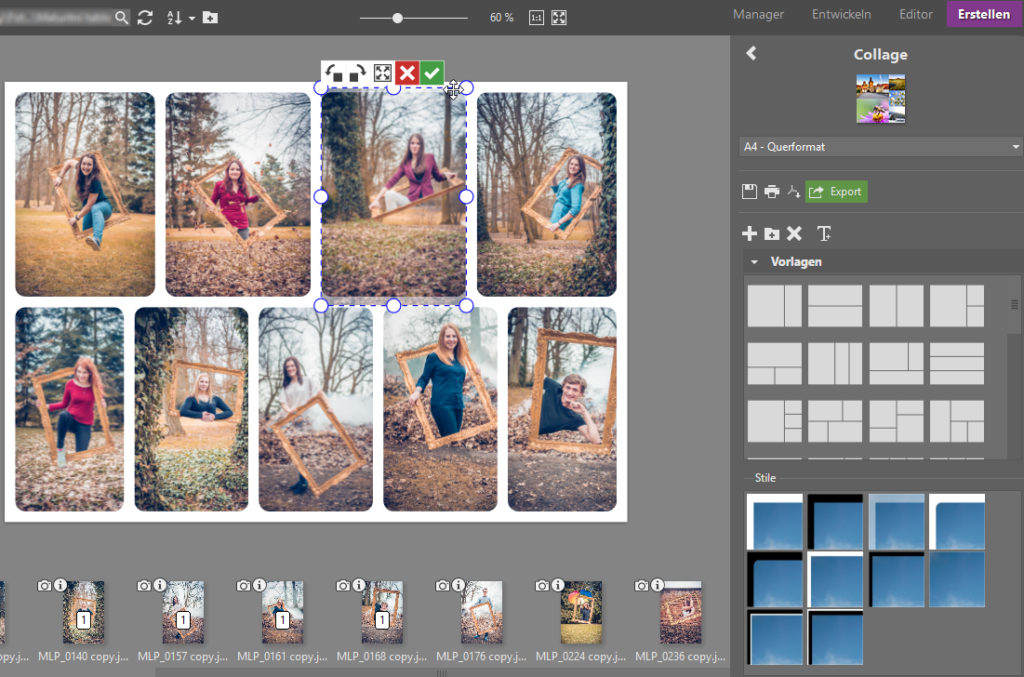Click collage photo of jumping girl in top-left cell
The height and width of the screenshot is (677, 1024).
click(85, 194)
